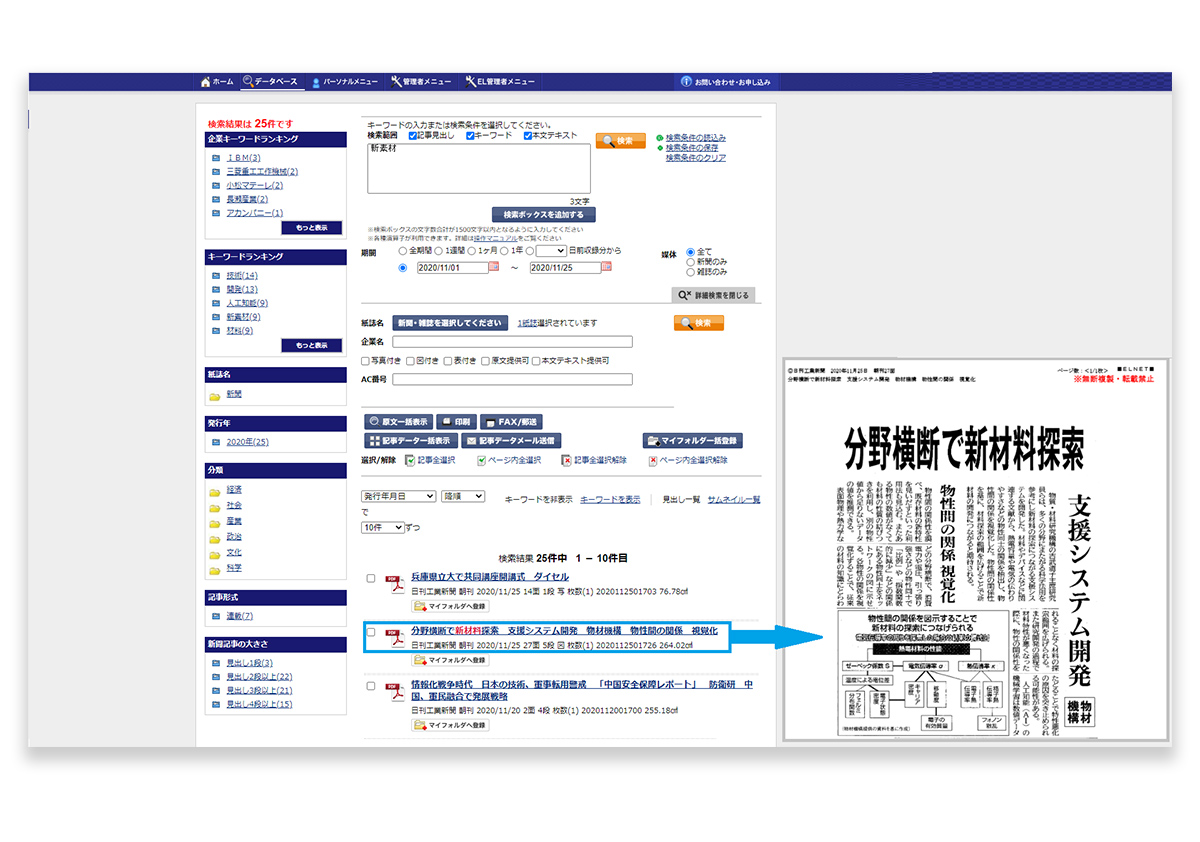Click ページ内全選択解除 red cross icon
Screen dimensions: 1200x842
pyautogui.click(x=653, y=460)
